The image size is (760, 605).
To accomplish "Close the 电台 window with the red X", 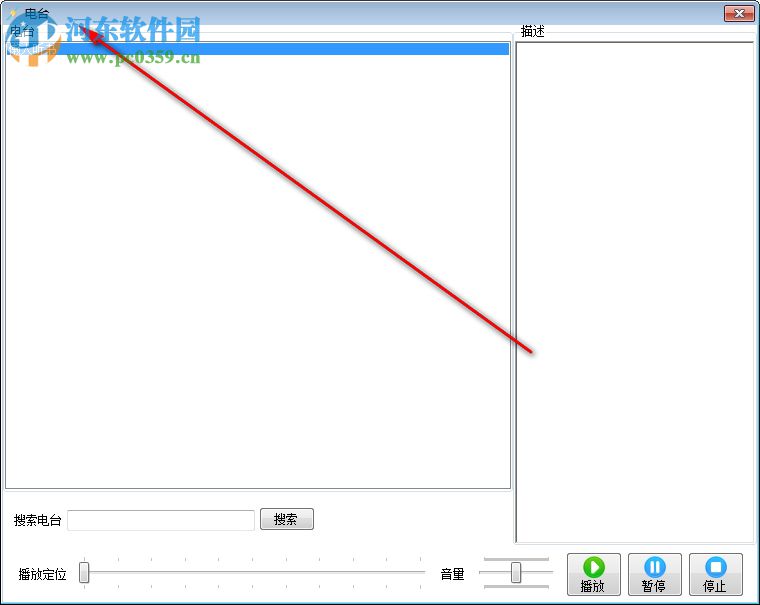I will (x=739, y=14).
